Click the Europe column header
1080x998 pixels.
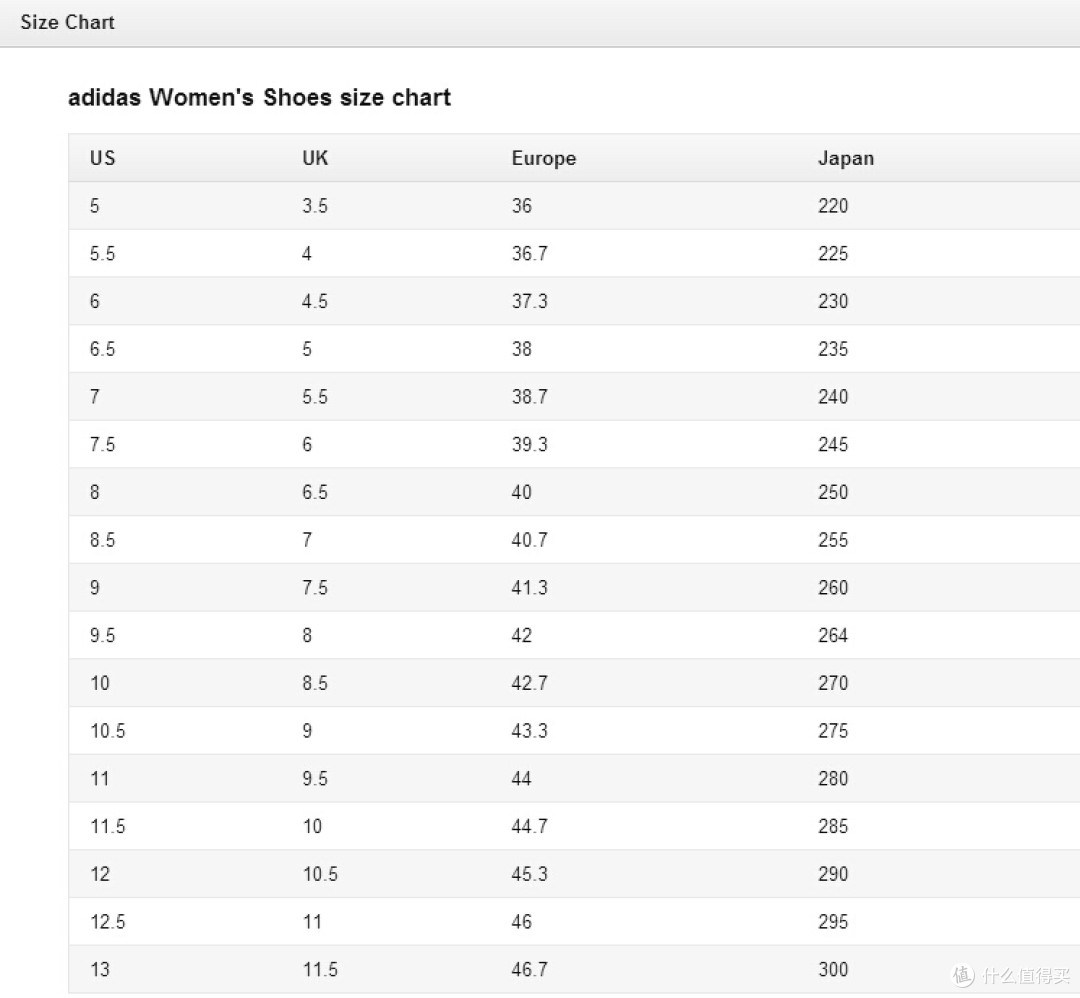click(543, 158)
